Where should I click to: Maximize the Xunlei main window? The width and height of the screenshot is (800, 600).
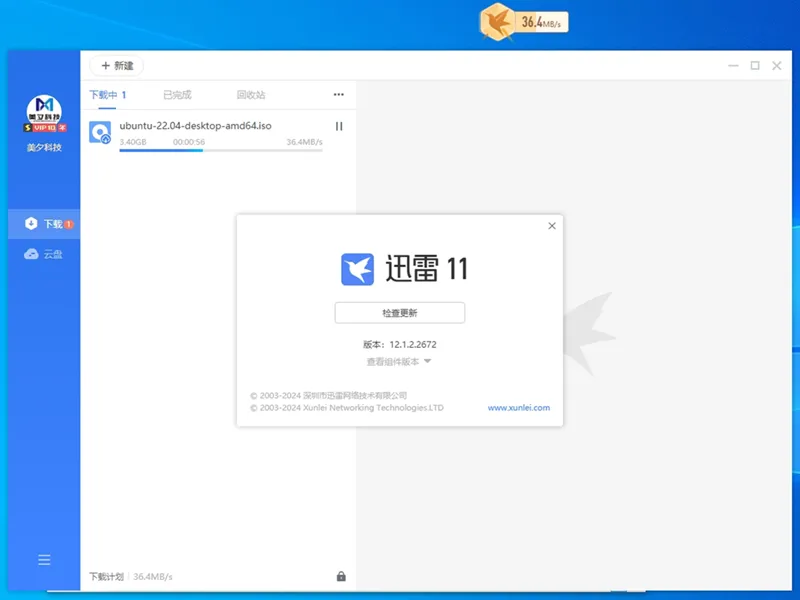click(755, 65)
